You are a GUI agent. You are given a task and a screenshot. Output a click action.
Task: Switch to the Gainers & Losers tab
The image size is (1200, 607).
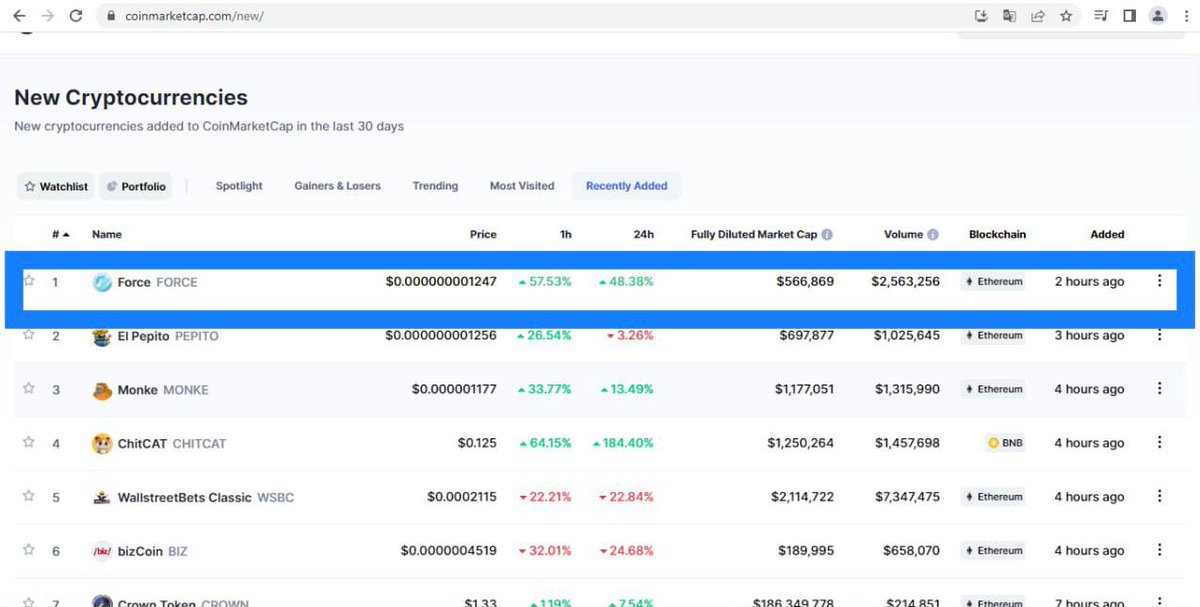[336, 186]
